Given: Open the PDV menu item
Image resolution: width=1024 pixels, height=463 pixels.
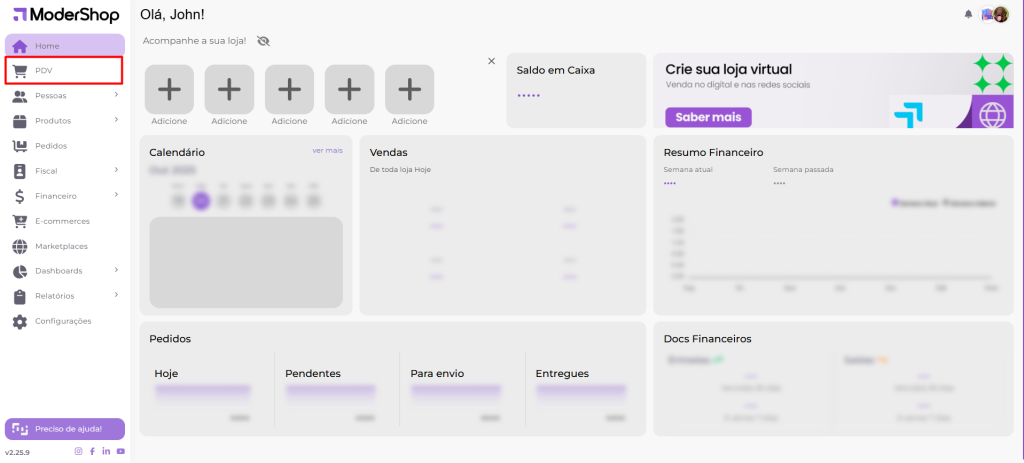Looking at the screenshot, I should point(64,70).
